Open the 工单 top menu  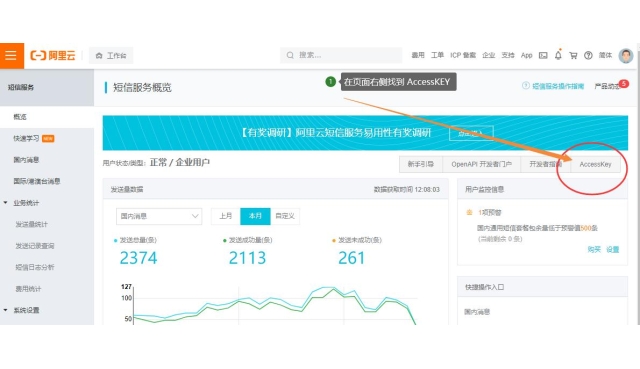(437, 55)
